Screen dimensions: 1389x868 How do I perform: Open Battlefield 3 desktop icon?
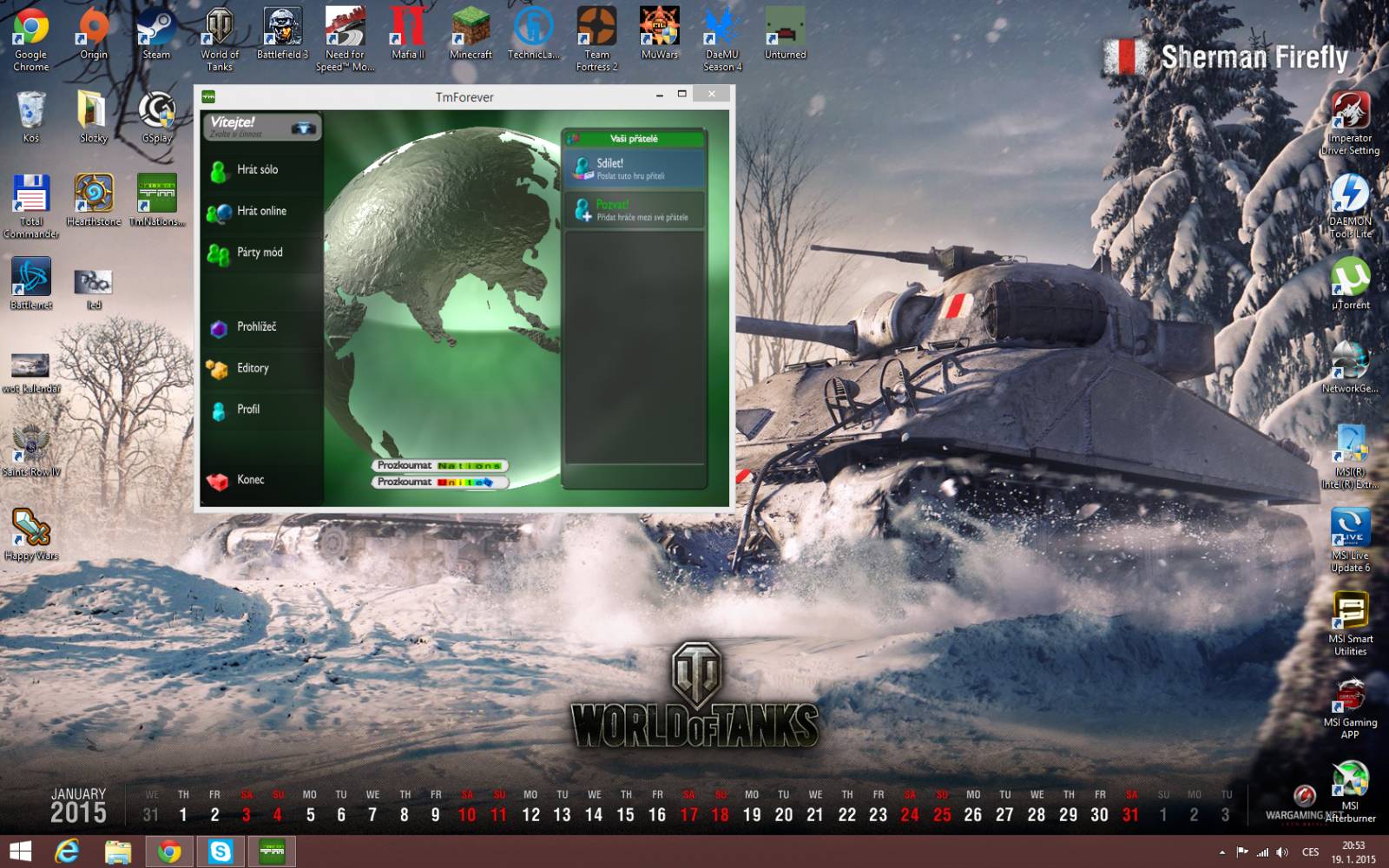282,35
